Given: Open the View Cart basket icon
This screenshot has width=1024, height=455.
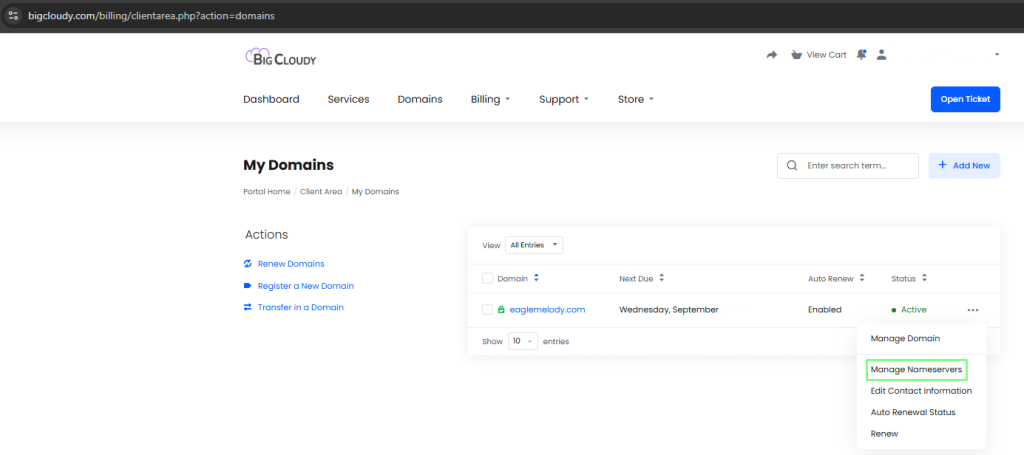Looking at the screenshot, I should [x=796, y=55].
